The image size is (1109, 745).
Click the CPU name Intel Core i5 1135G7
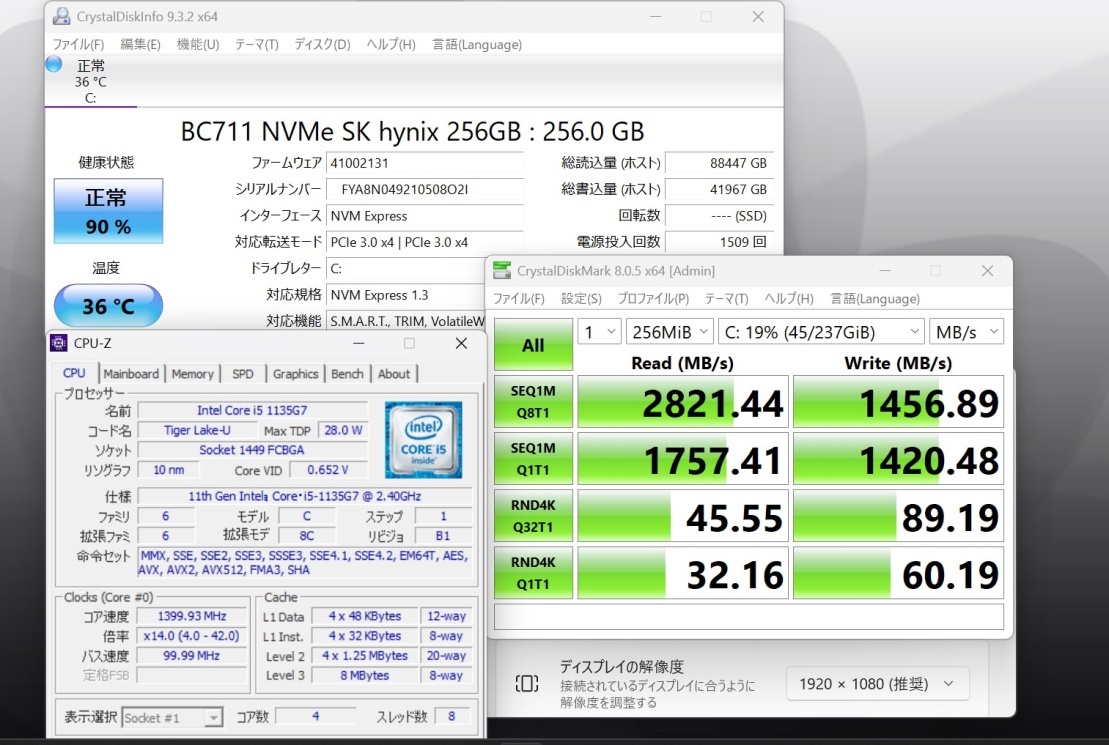pyautogui.click(x=252, y=410)
